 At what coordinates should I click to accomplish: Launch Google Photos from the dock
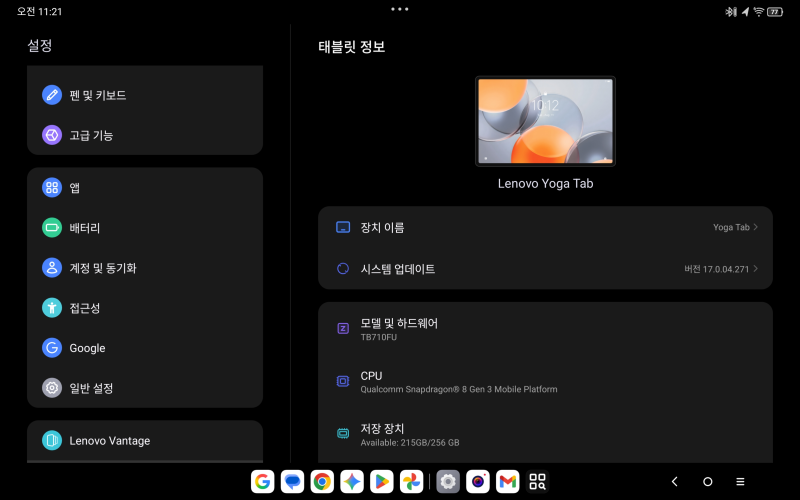coord(411,481)
